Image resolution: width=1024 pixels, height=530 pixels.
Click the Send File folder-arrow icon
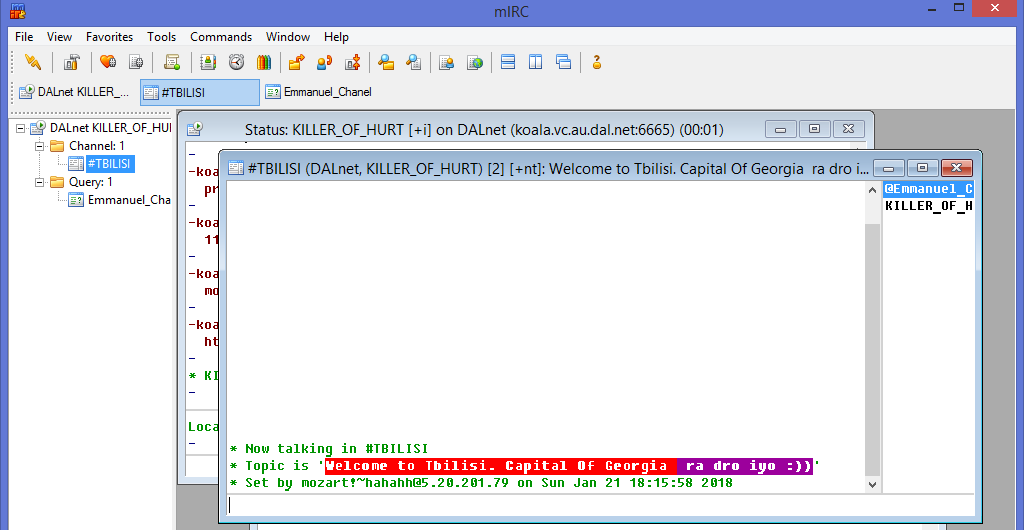[x=297, y=62]
